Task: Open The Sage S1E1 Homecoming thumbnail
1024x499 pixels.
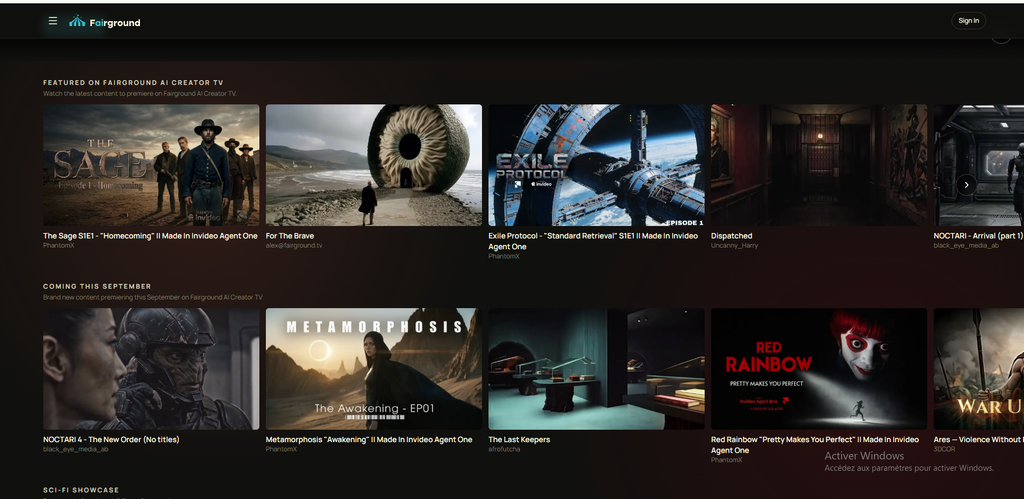Action: tap(151, 165)
